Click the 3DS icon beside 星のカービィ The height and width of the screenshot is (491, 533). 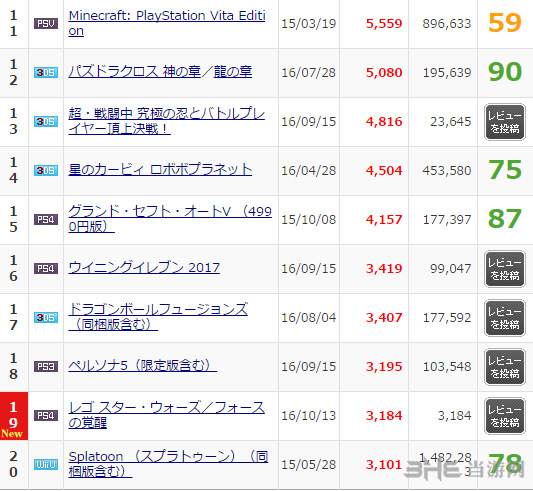[46, 170]
